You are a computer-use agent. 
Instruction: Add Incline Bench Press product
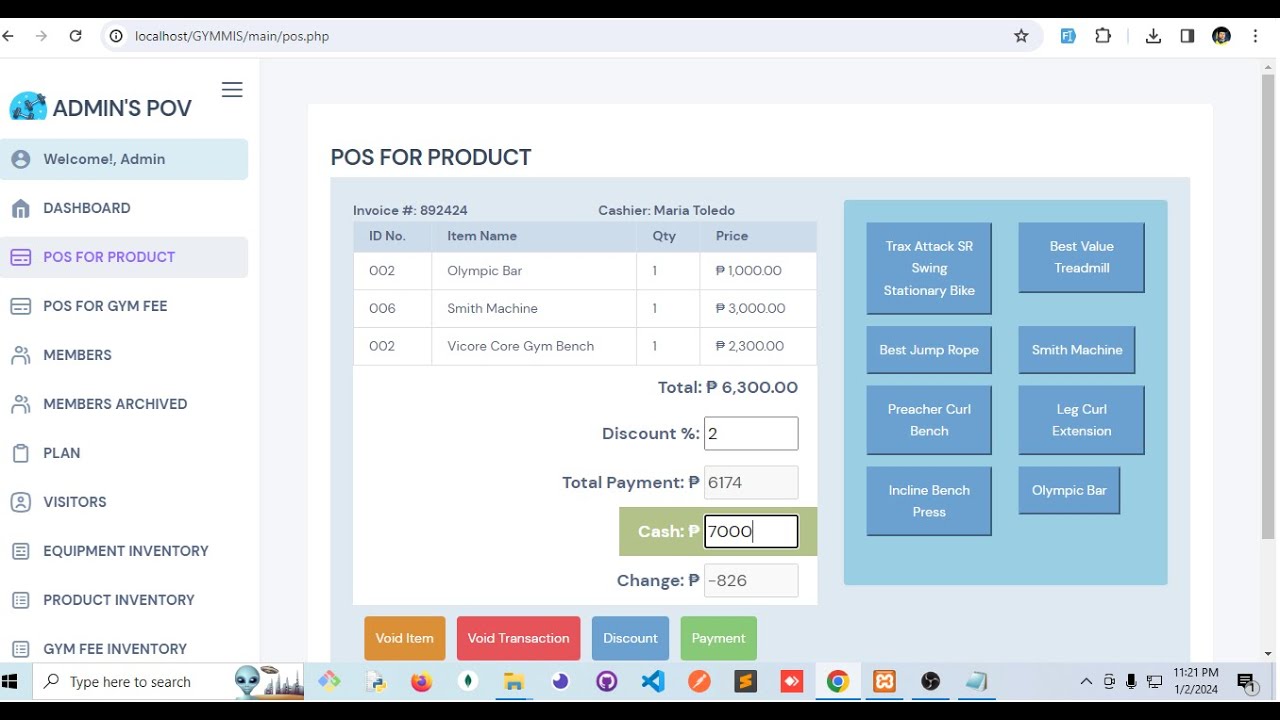[929, 501]
